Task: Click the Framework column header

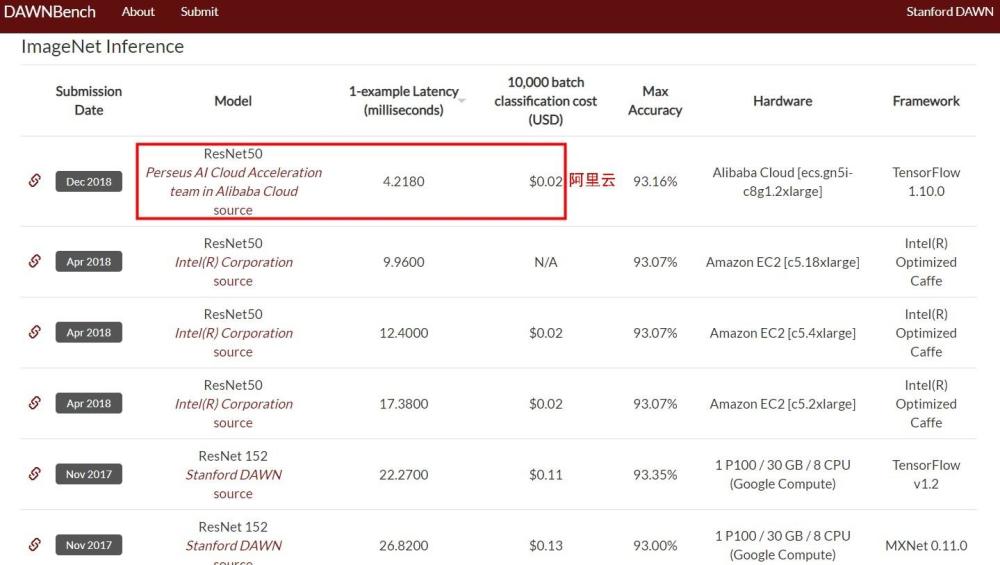Action: pyautogui.click(x=926, y=101)
